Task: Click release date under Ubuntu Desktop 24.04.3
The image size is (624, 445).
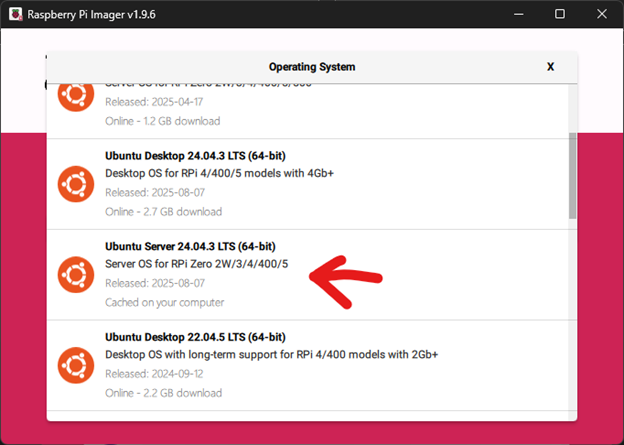Action: click(x=155, y=193)
